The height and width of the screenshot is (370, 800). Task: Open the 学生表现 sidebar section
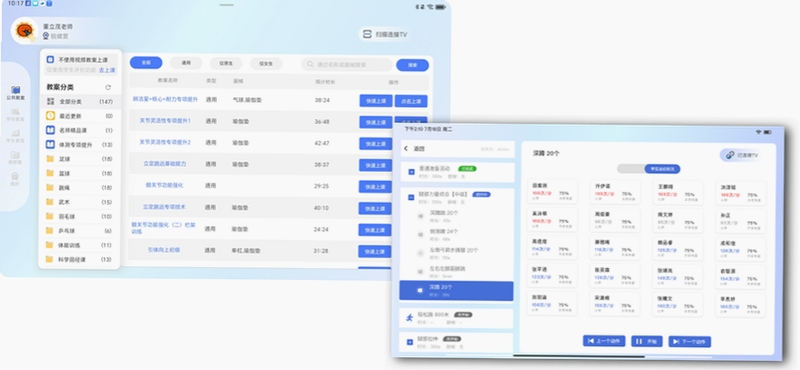click(x=15, y=136)
